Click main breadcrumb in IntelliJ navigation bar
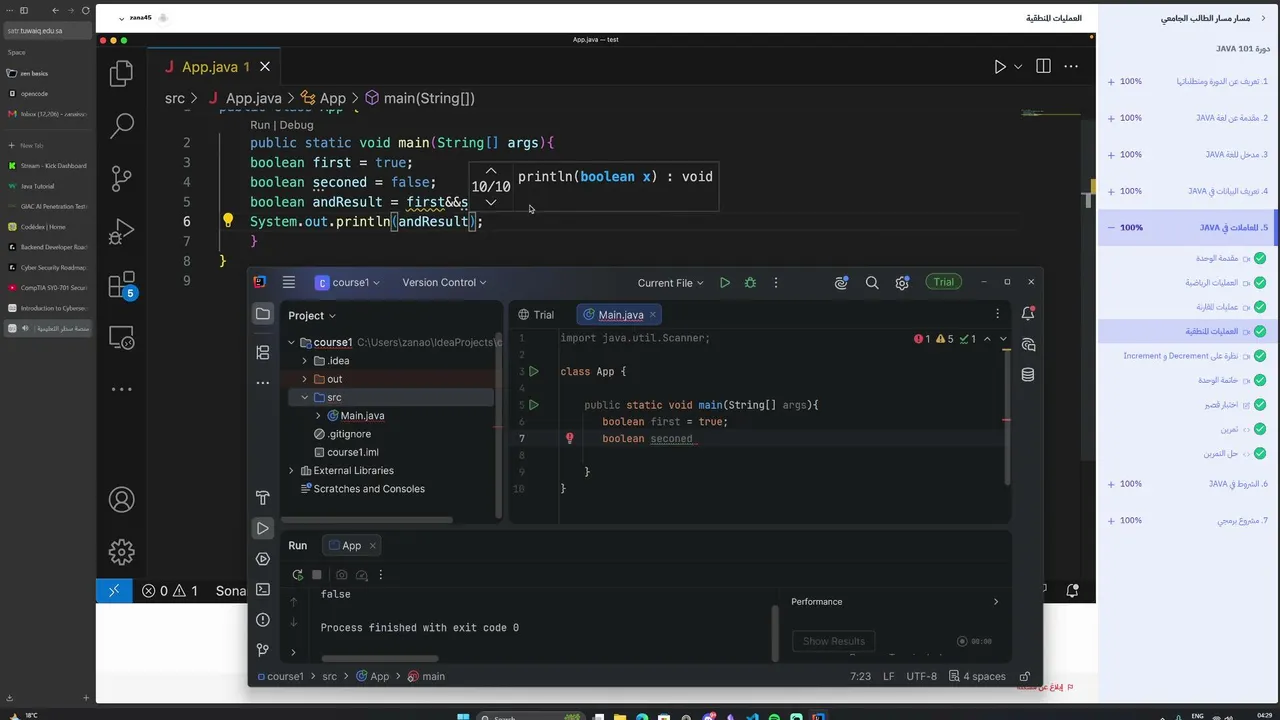 point(427,676)
